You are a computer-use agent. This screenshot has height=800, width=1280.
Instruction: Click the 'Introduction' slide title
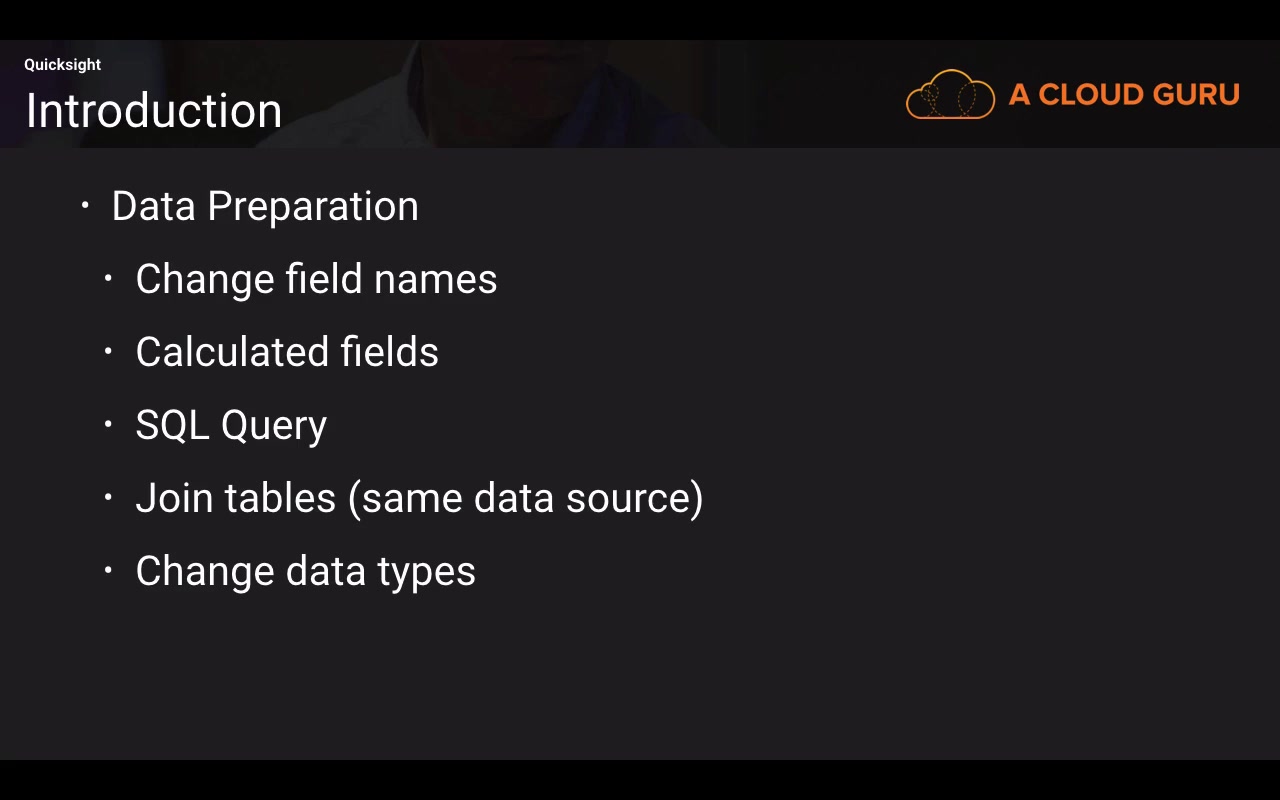pos(154,111)
